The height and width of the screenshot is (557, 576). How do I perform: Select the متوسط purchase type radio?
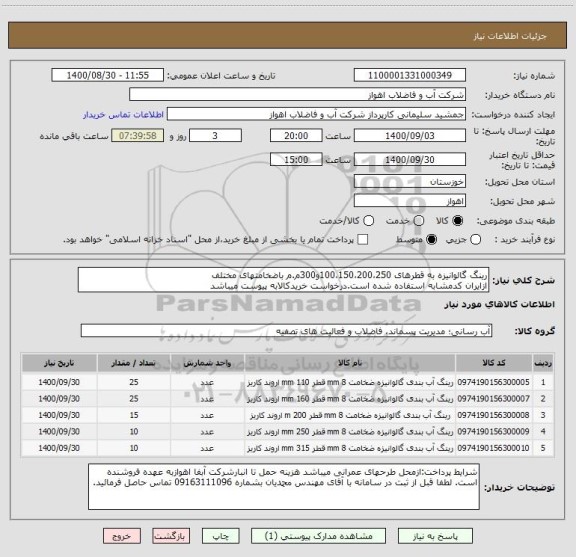(431, 240)
